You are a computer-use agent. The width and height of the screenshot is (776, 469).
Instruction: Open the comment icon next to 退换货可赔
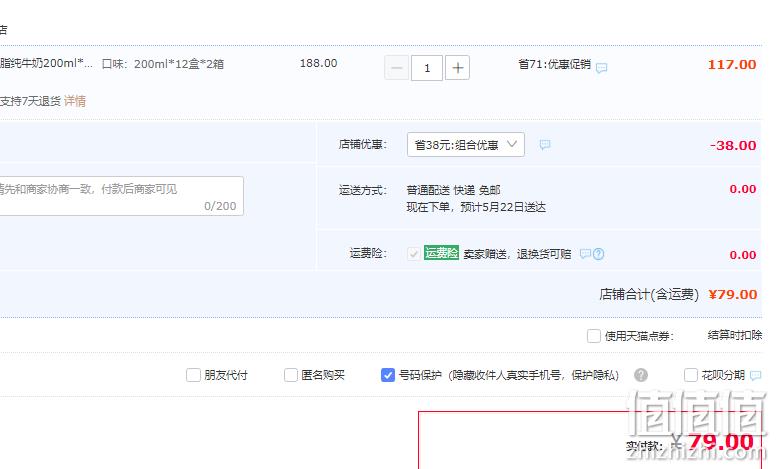585,254
